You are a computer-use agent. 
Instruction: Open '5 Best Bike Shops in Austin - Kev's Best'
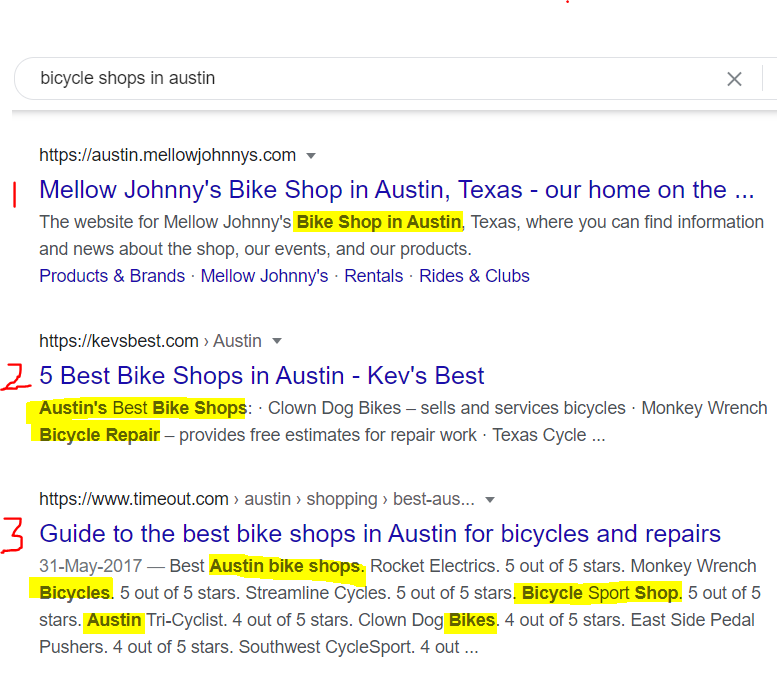coord(261,375)
